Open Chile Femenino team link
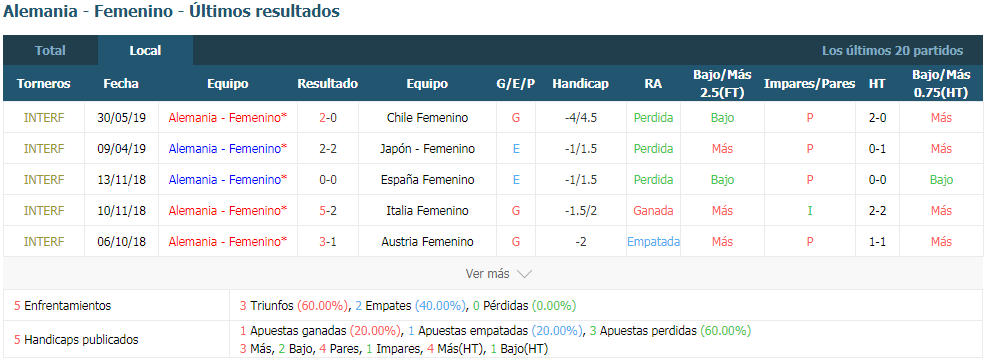The width and height of the screenshot is (984, 361). pos(427,117)
